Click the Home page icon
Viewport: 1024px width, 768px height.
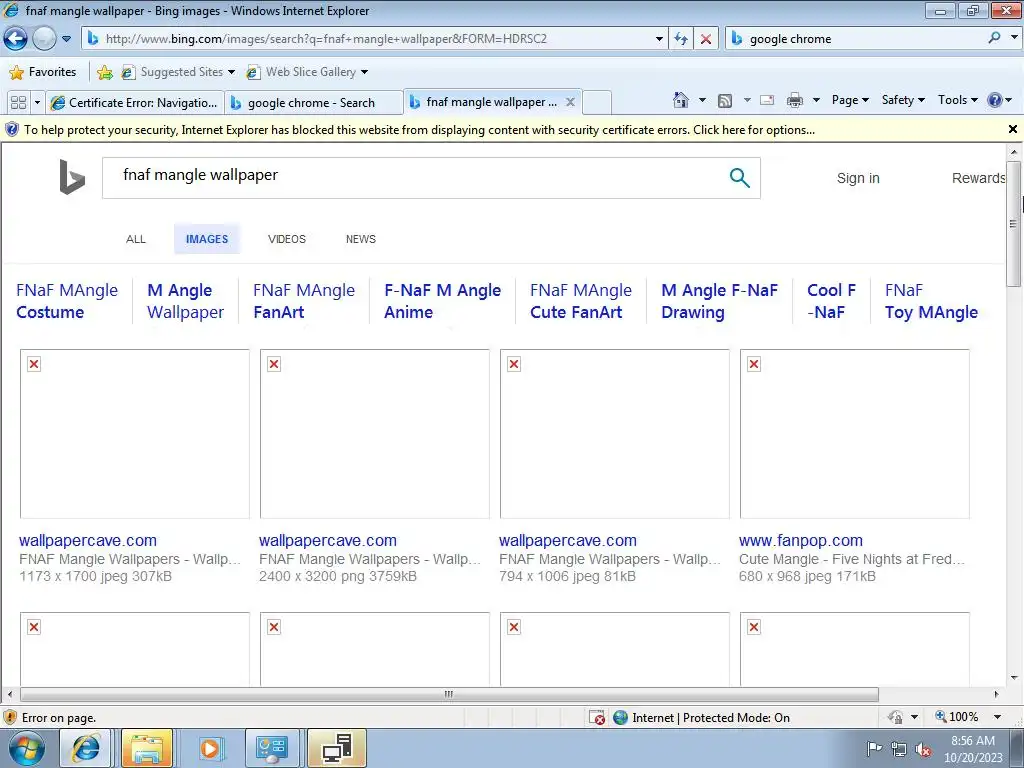[680, 100]
